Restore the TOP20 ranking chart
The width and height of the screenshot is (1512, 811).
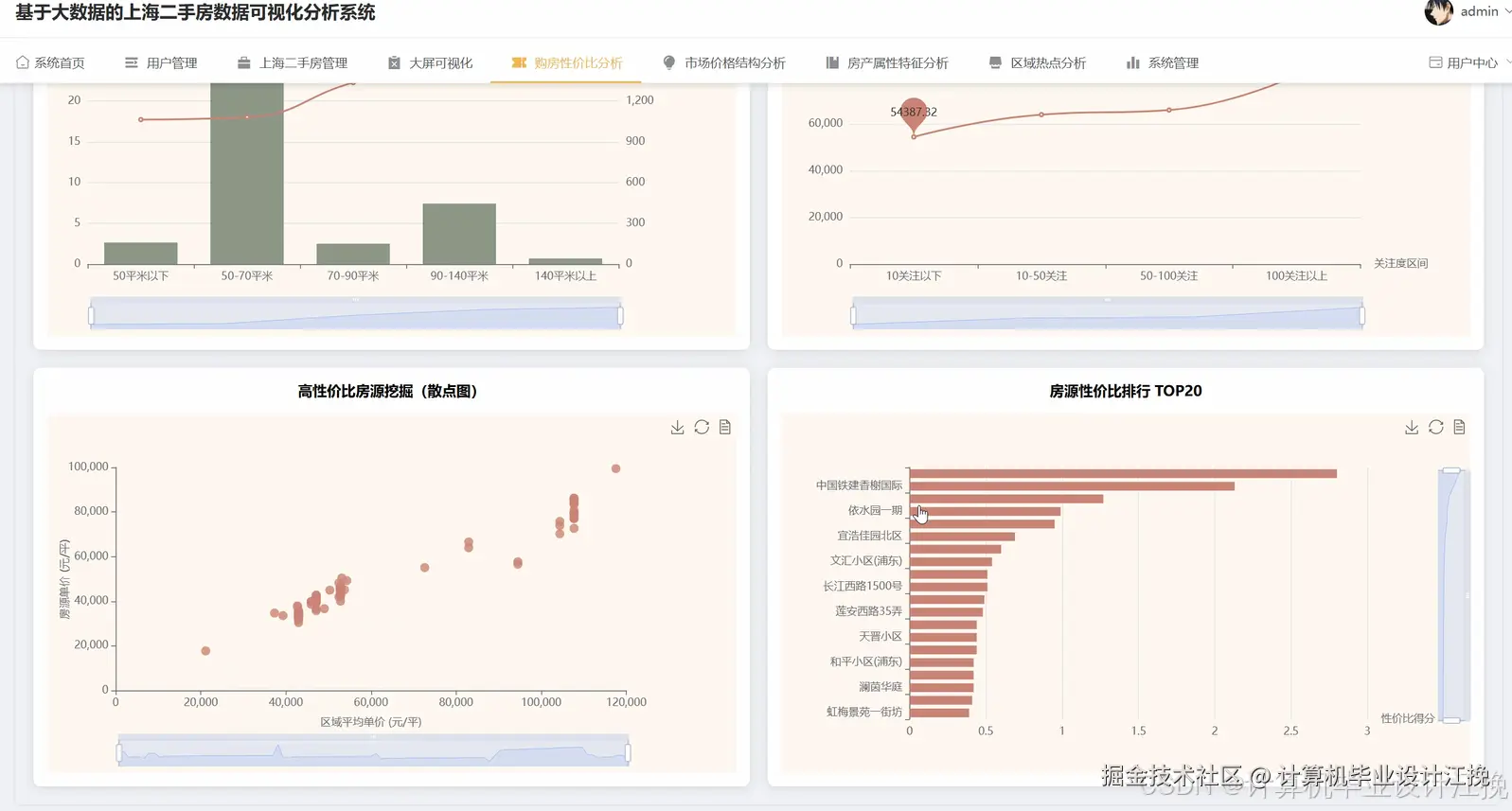tap(1436, 428)
